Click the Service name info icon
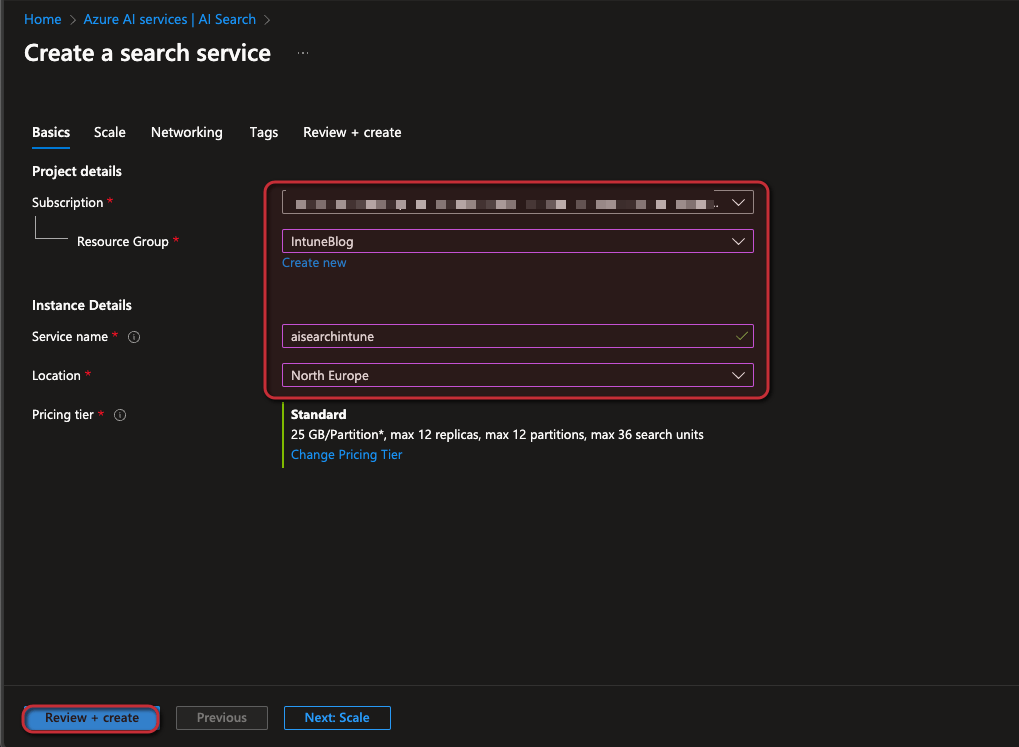This screenshot has width=1019, height=747. [134, 337]
